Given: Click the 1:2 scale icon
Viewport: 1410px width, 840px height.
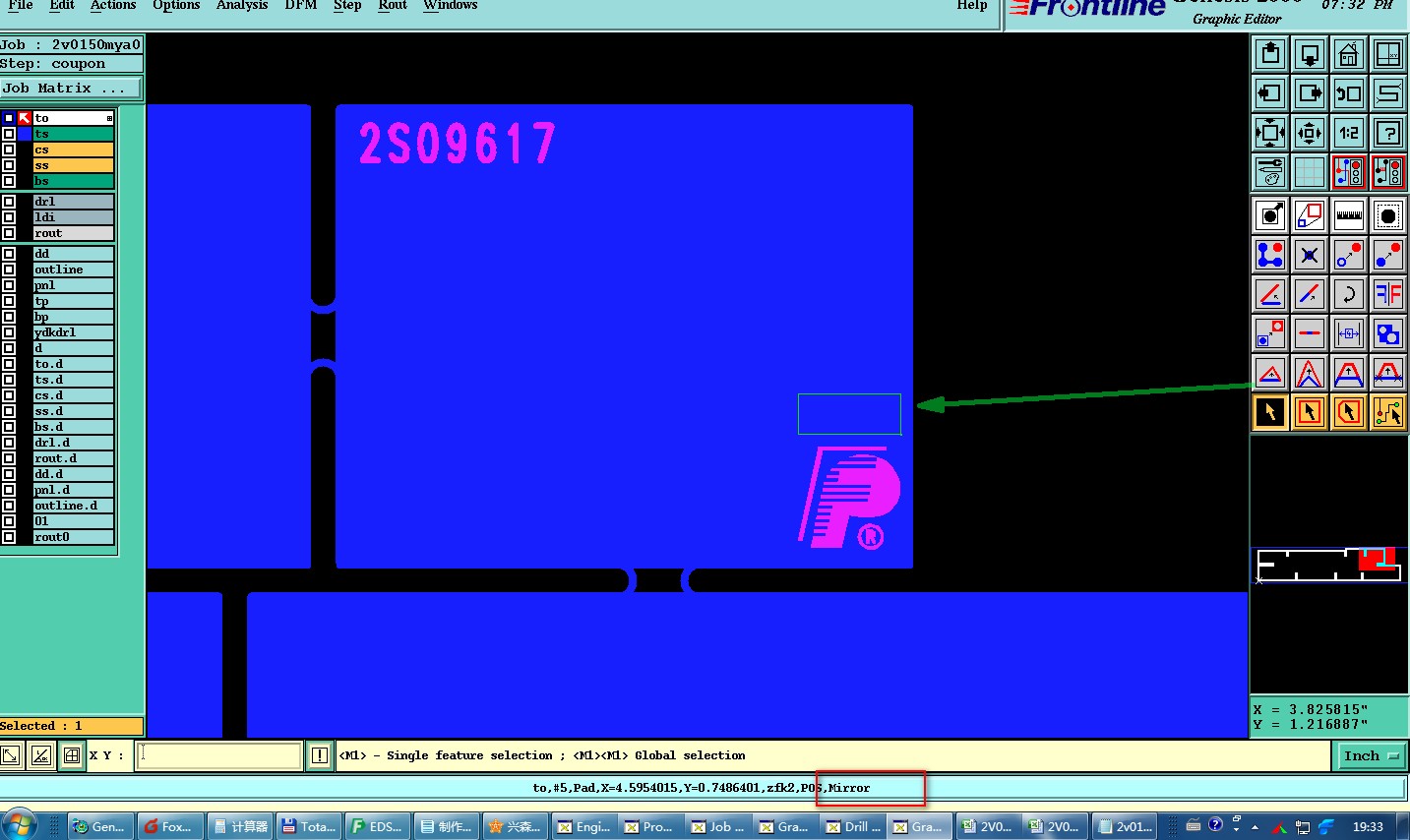Looking at the screenshot, I should click(x=1349, y=133).
